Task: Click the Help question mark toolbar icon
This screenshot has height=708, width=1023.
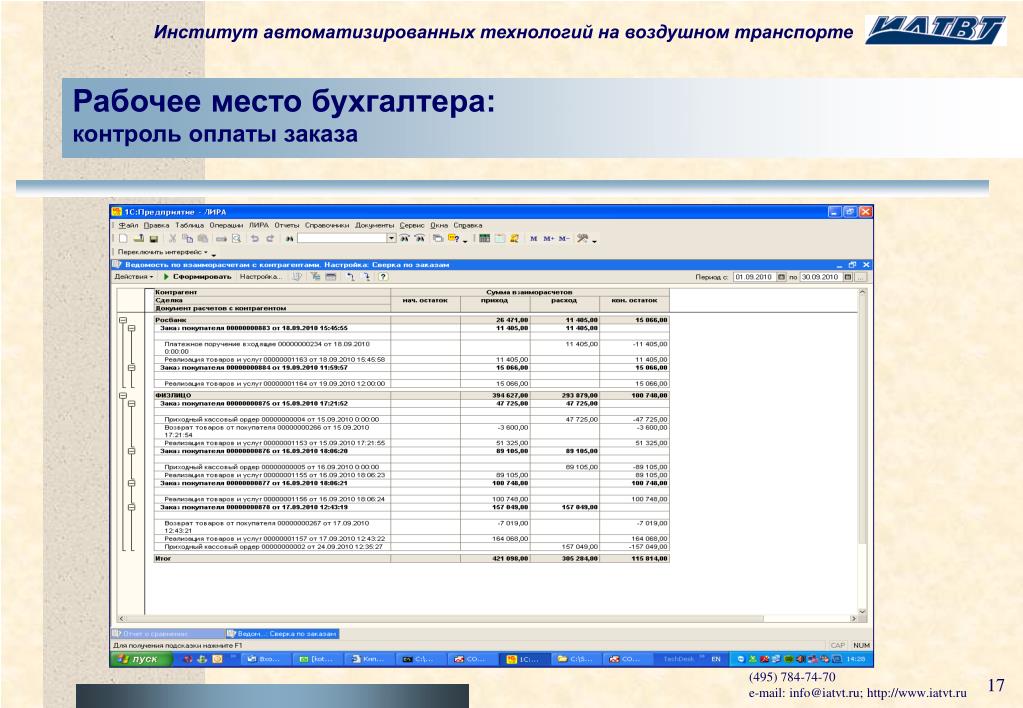Action: pos(454,239)
